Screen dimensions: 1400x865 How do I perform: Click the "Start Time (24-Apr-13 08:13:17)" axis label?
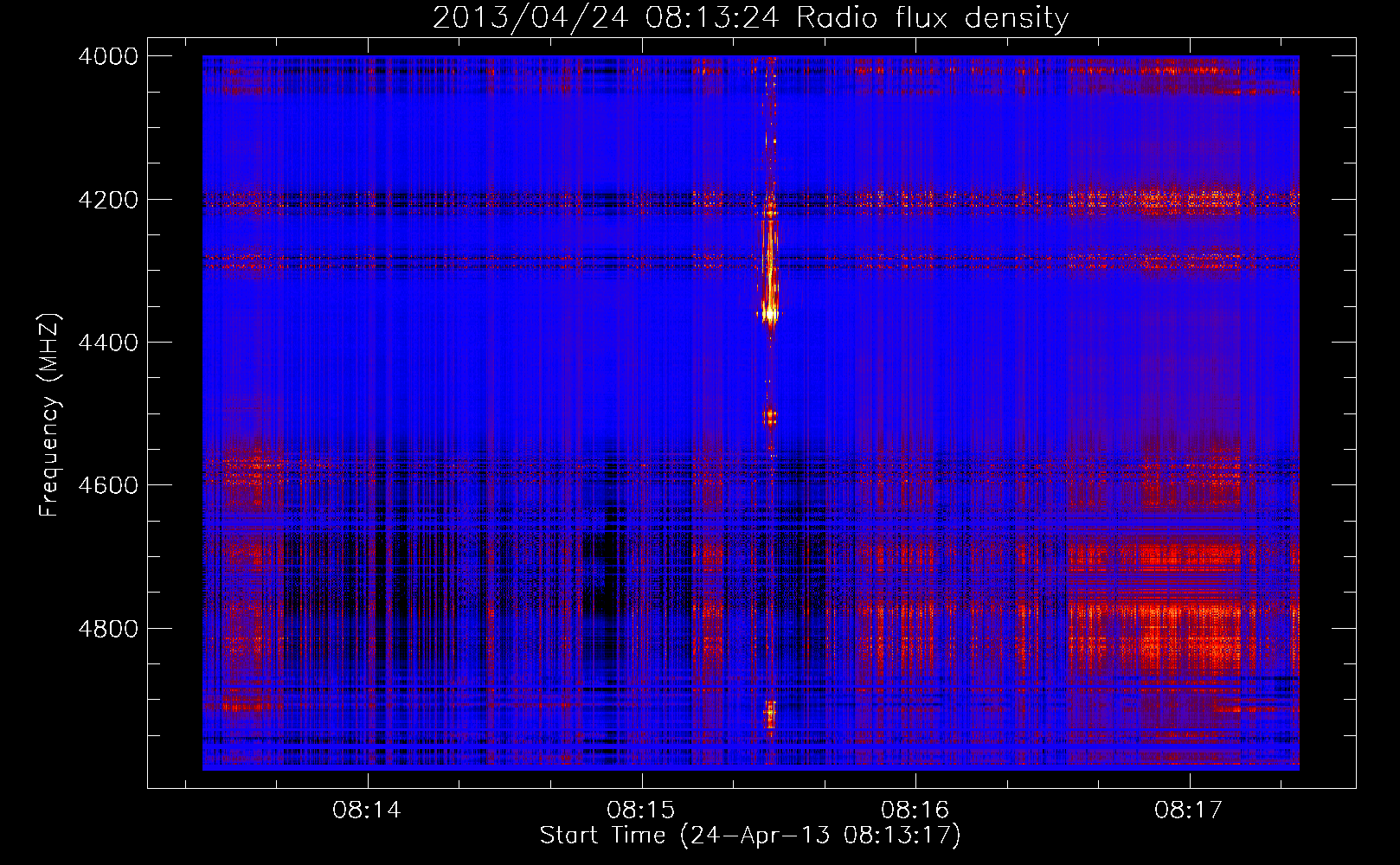coord(750,836)
